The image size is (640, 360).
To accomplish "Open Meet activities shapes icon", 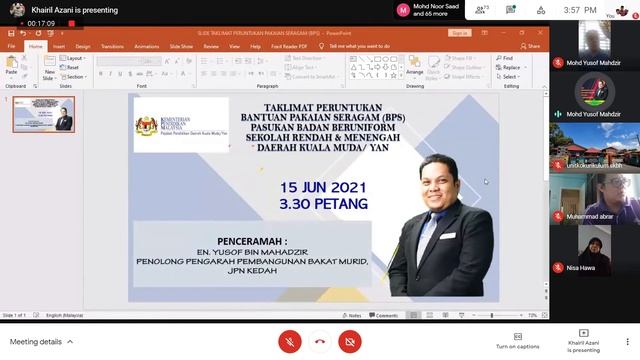I will [541, 10].
